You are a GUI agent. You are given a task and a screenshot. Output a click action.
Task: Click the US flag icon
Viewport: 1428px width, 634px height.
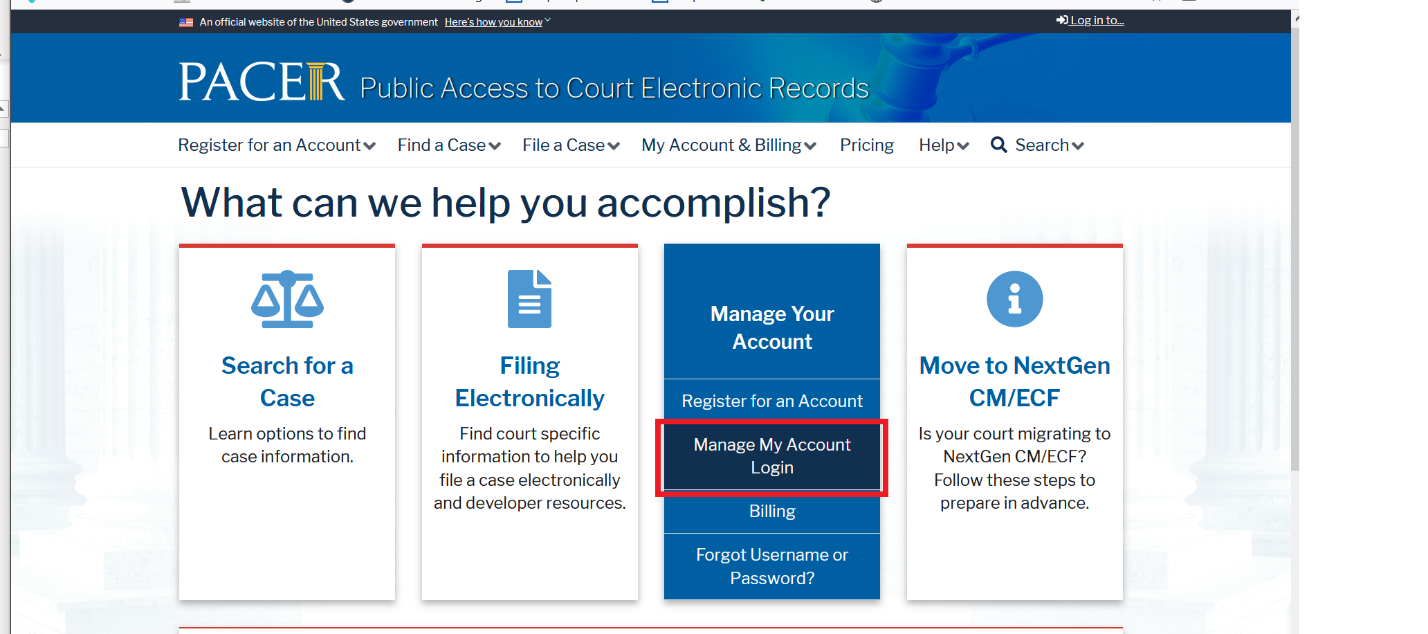pos(186,22)
